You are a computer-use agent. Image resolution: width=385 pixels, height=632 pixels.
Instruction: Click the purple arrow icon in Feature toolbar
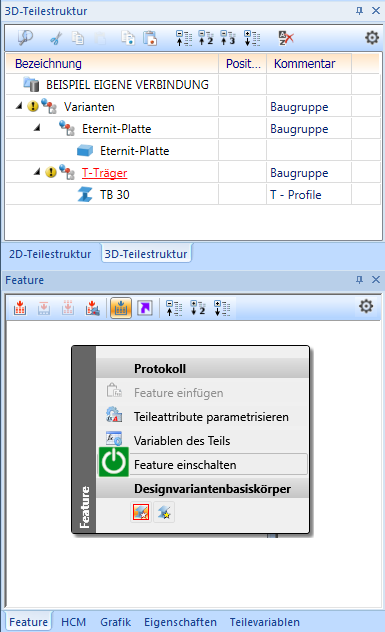(145, 308)
